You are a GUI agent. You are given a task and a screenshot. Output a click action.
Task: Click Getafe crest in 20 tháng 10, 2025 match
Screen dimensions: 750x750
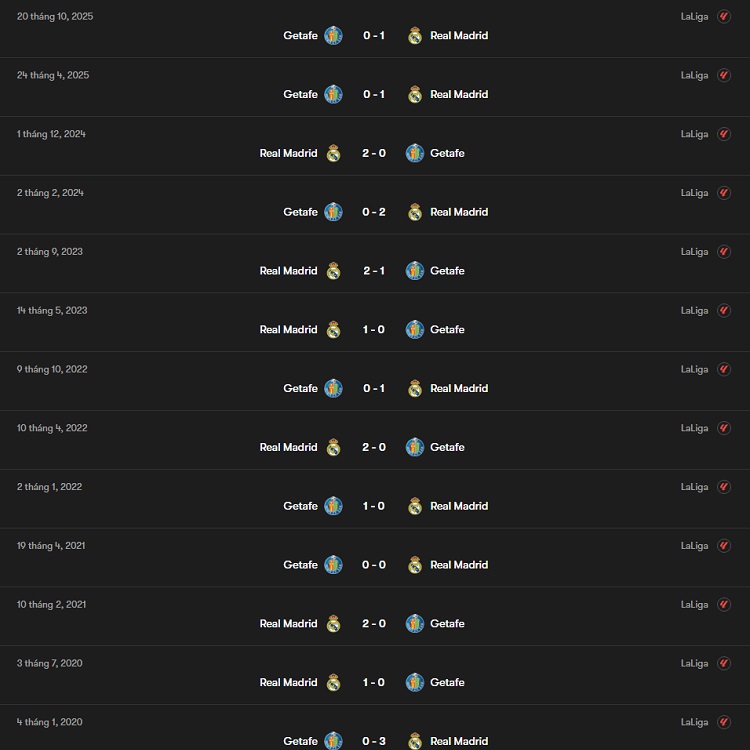[333, 36]
